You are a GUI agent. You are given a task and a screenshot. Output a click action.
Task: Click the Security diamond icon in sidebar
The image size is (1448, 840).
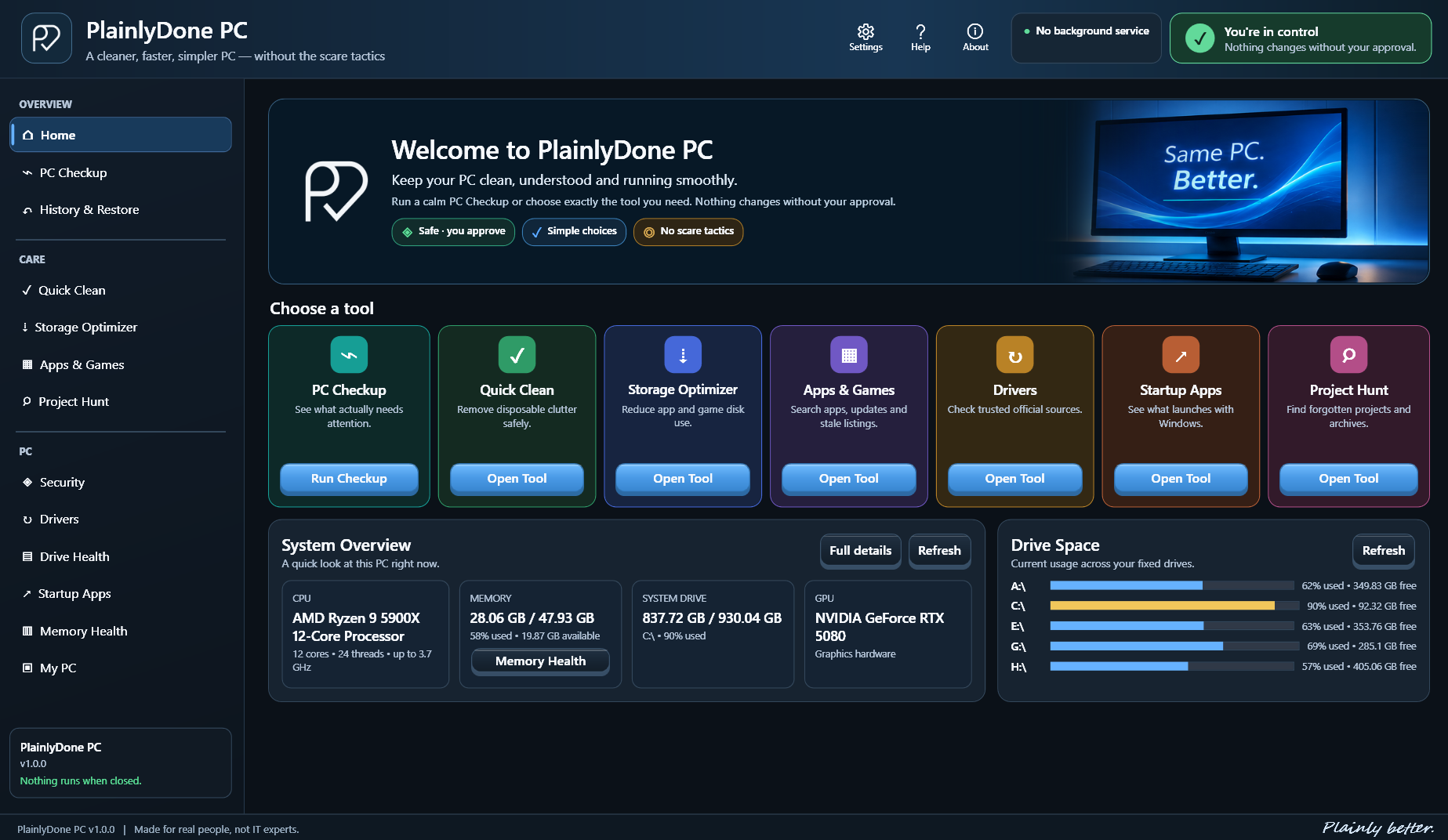pyautogui.click(x=27, y=482)
